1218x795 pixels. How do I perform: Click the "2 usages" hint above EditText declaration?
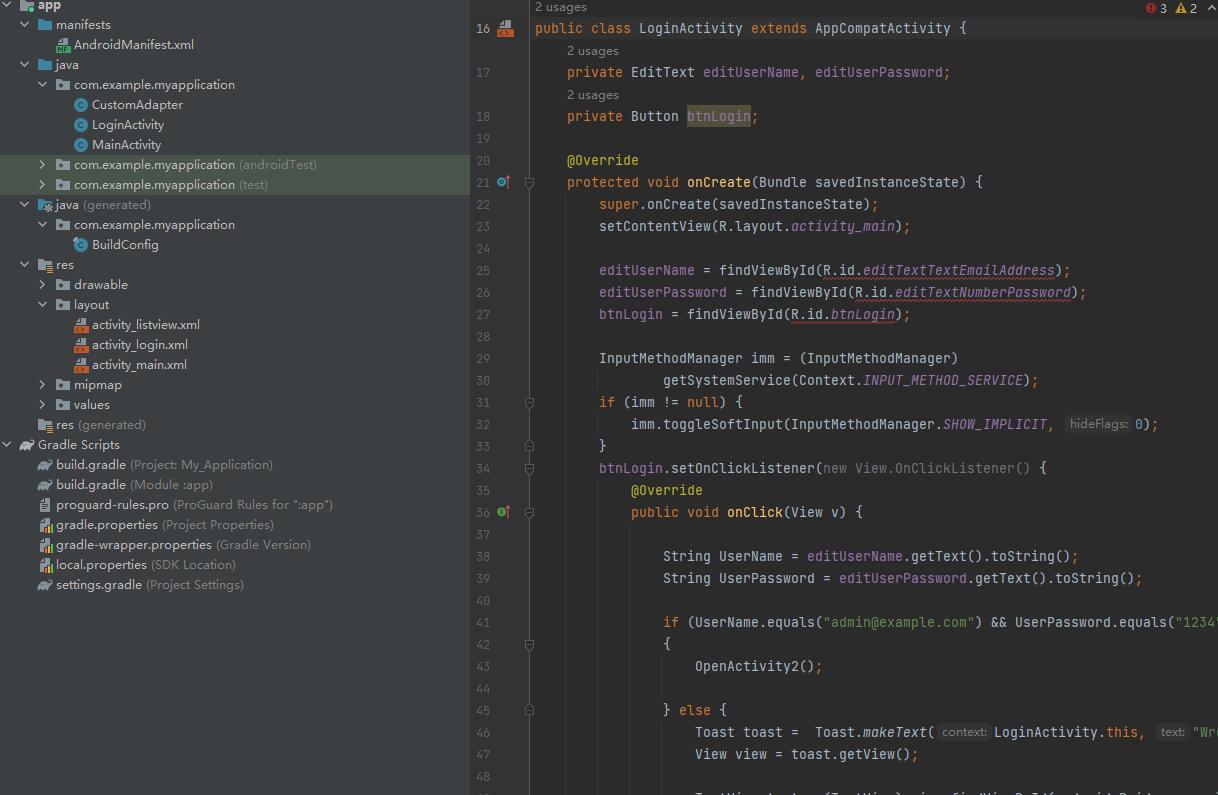click(x=592, y=51)
